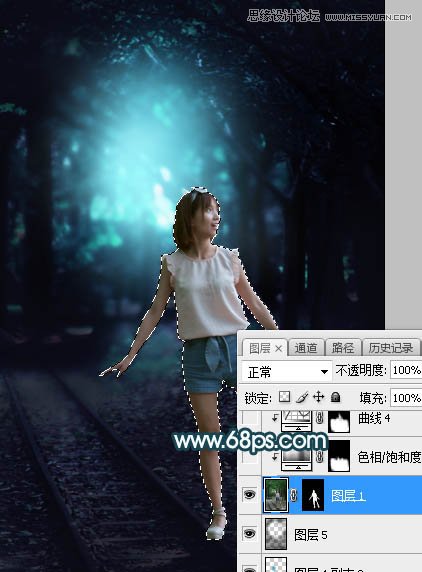The image size is (422, 572).
Task: Toggle lock all padlock icon
Action: click(x=336, y=397)
